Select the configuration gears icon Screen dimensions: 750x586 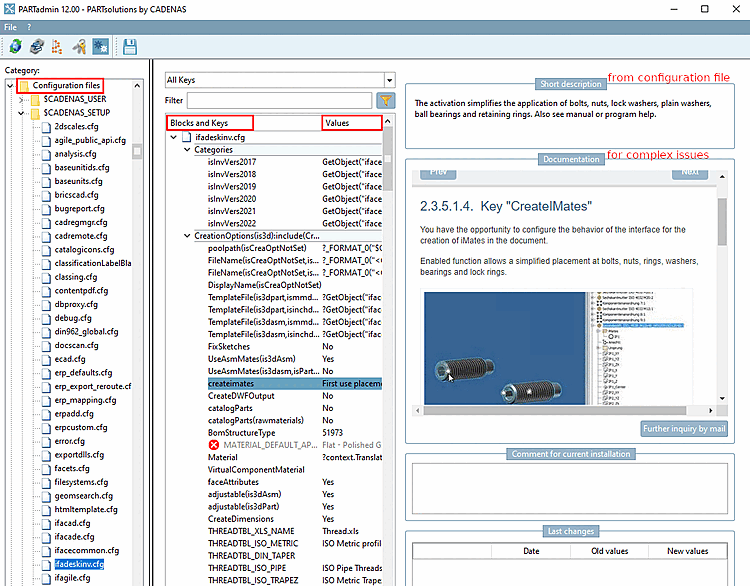click(100, 46)
